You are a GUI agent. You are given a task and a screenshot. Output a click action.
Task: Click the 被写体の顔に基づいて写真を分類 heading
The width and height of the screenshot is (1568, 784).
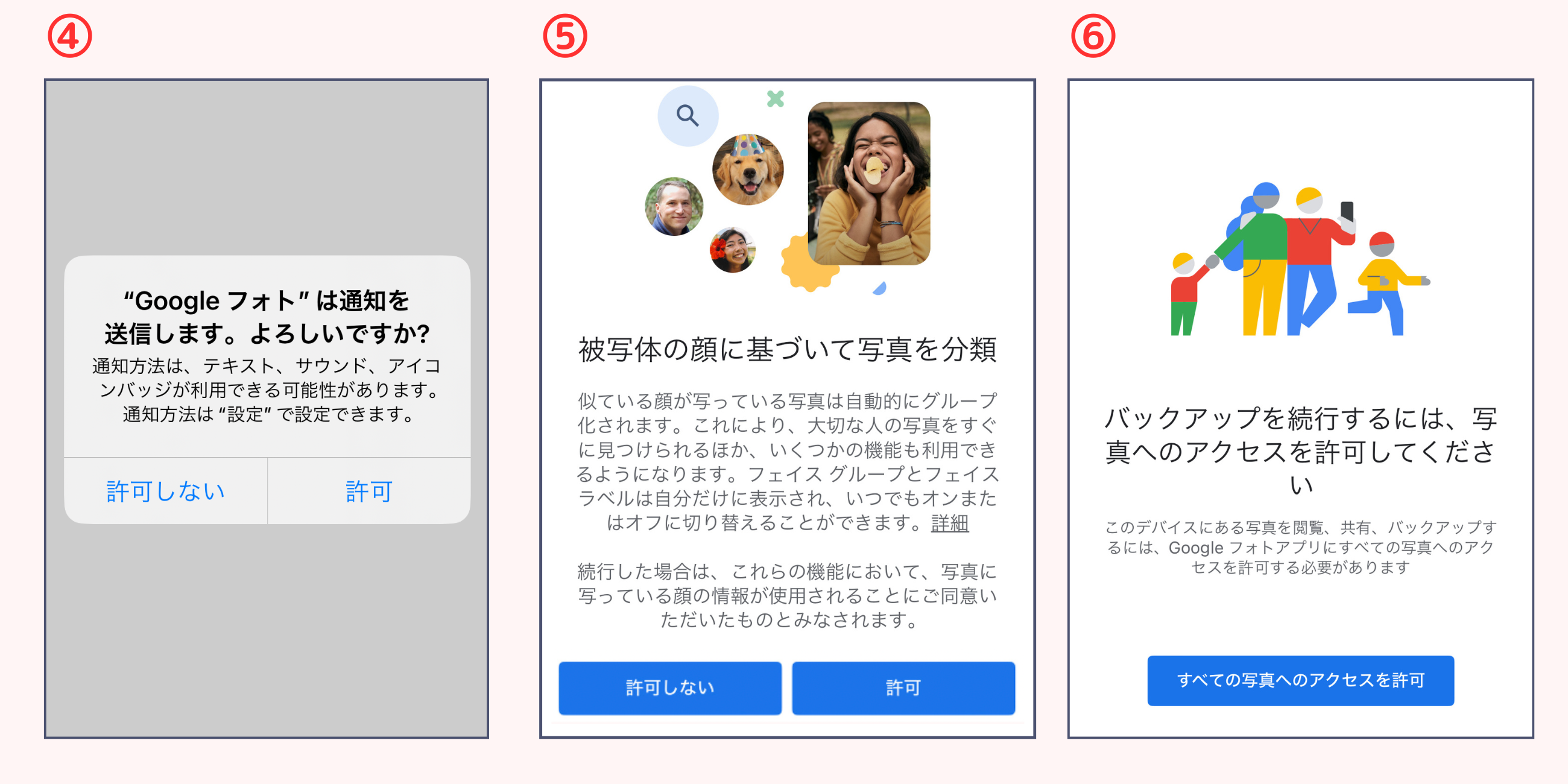(x=787, y=349)
